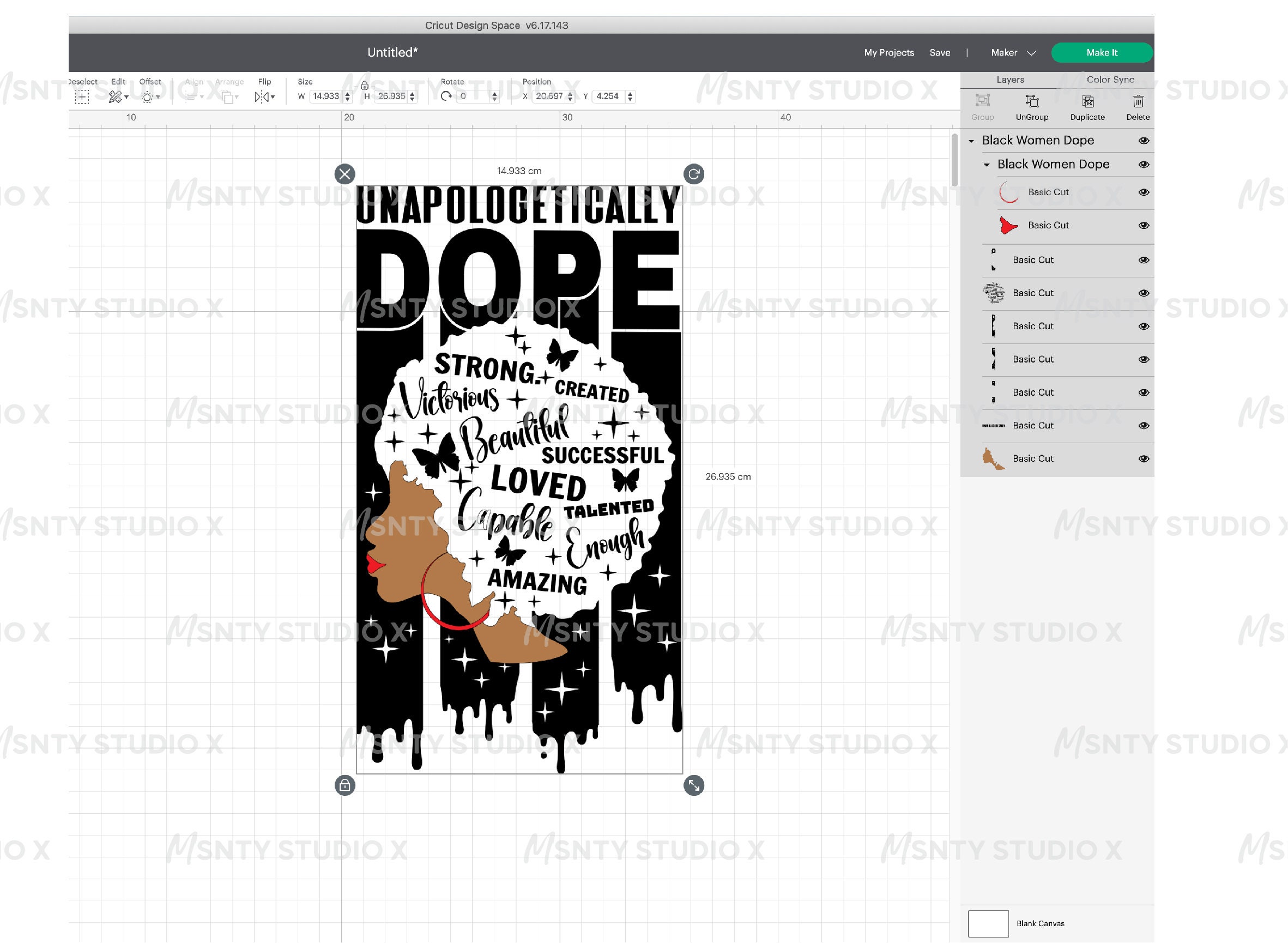Hide the brown silhouette Basic Cut layer
The image size is (1288, 943).
(x=1144, y=458)
